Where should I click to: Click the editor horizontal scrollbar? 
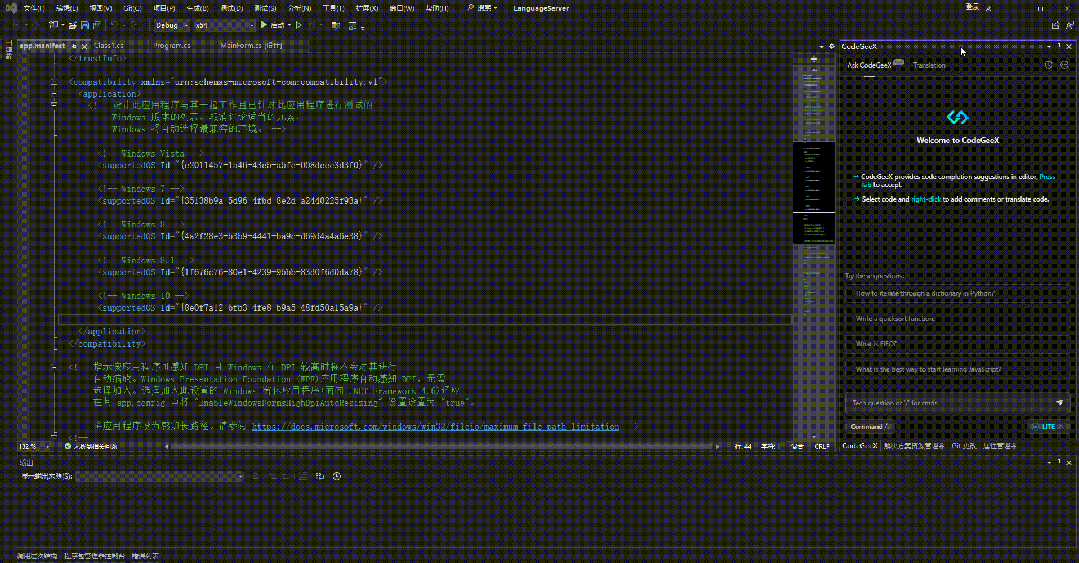tap(441, 446)
